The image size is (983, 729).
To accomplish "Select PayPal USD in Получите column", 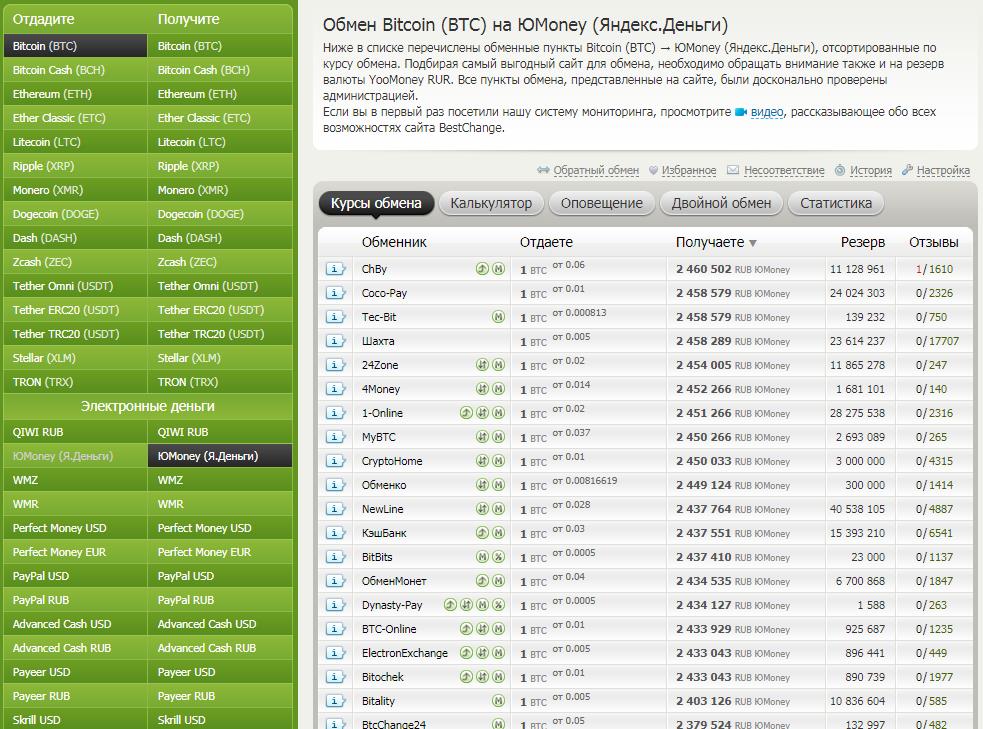I will coord(220,576).
